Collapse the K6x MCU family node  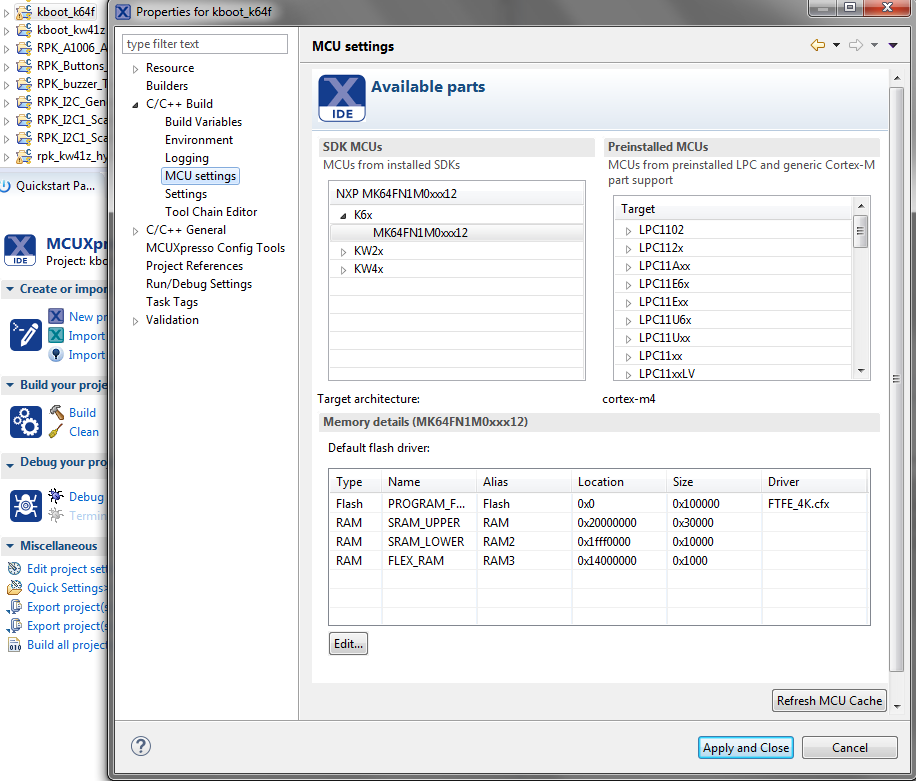[344, 216]
